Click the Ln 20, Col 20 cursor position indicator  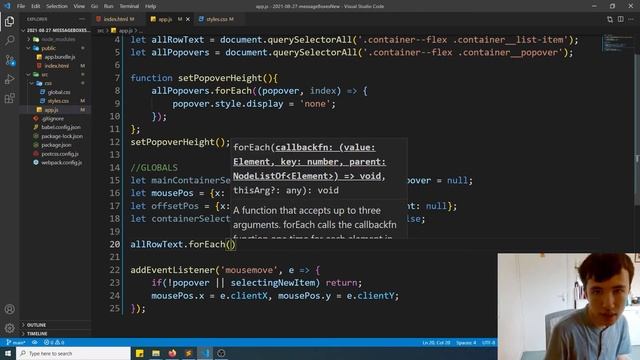point(436,342)
